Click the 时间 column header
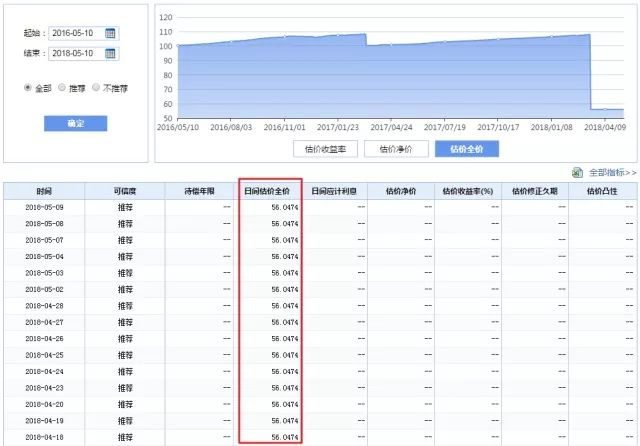This screenshot has height=446, width=640. (44, 191)
